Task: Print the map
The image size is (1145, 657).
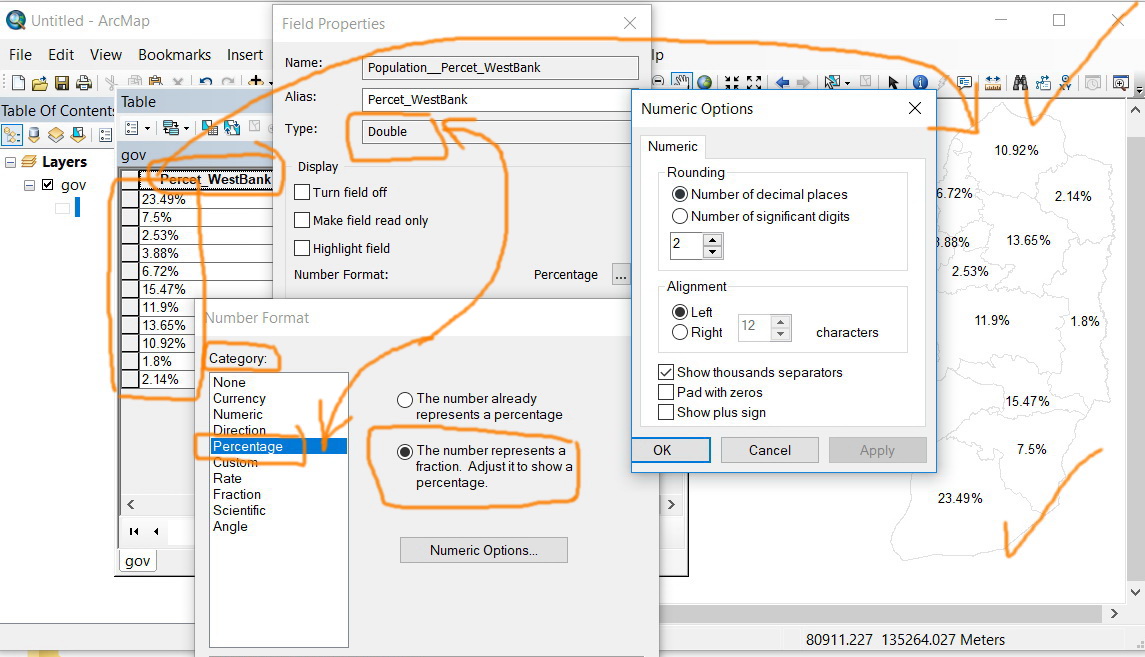Action: pyautogui.click(x=84, y=82)
